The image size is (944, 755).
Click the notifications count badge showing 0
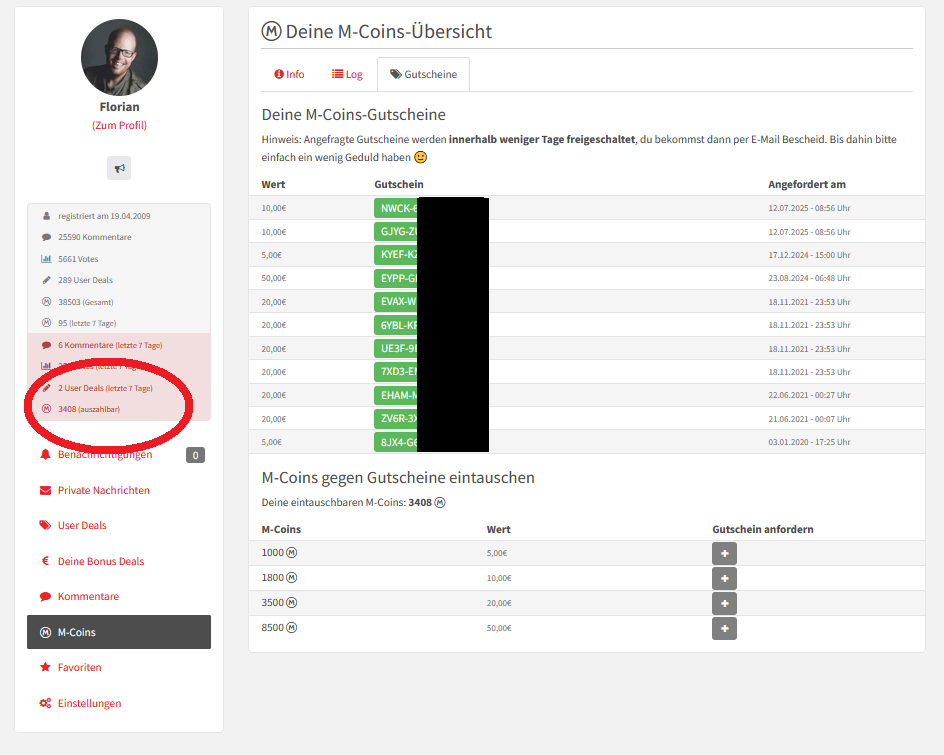tap(195, 455)
